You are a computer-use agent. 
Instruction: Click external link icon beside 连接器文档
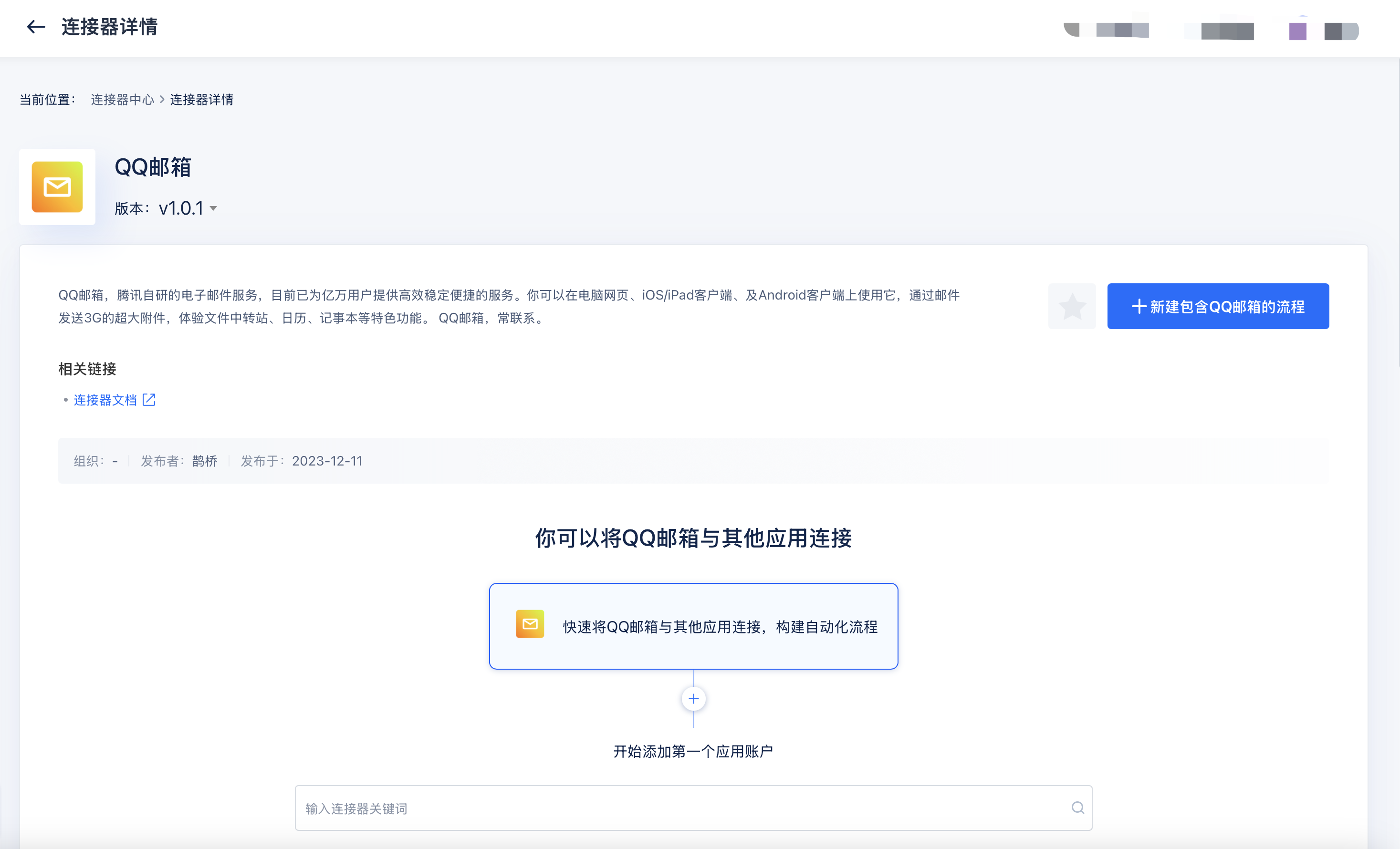coord(149,400)
